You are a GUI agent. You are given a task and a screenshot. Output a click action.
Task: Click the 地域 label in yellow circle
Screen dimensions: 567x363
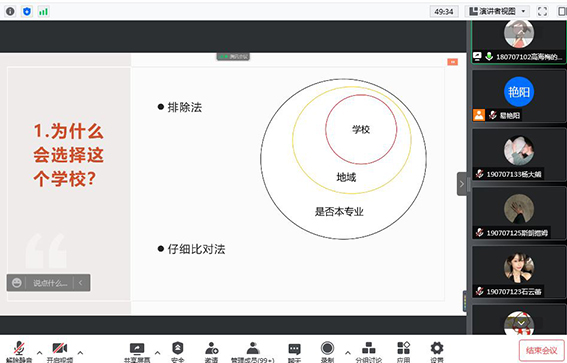click(346, 177)
